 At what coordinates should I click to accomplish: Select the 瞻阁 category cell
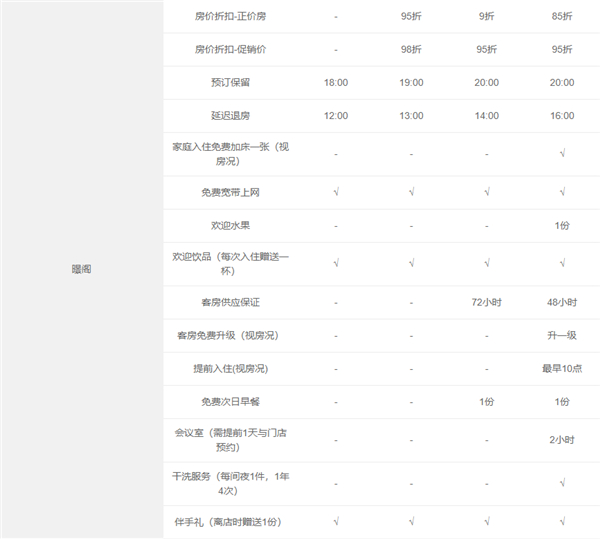coord(81,269)
